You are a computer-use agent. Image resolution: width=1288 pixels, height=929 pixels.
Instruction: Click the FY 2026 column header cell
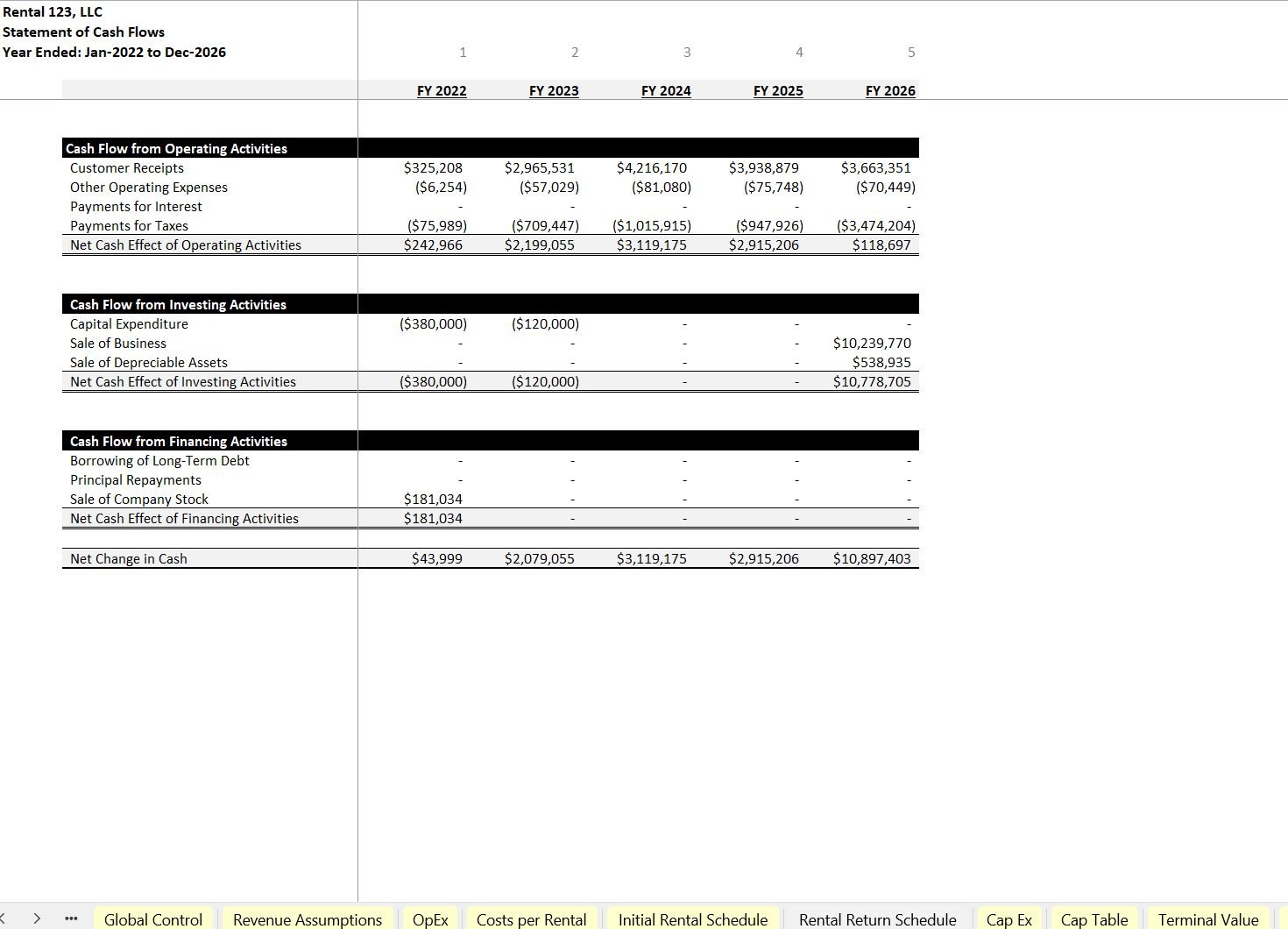(890, 91)
